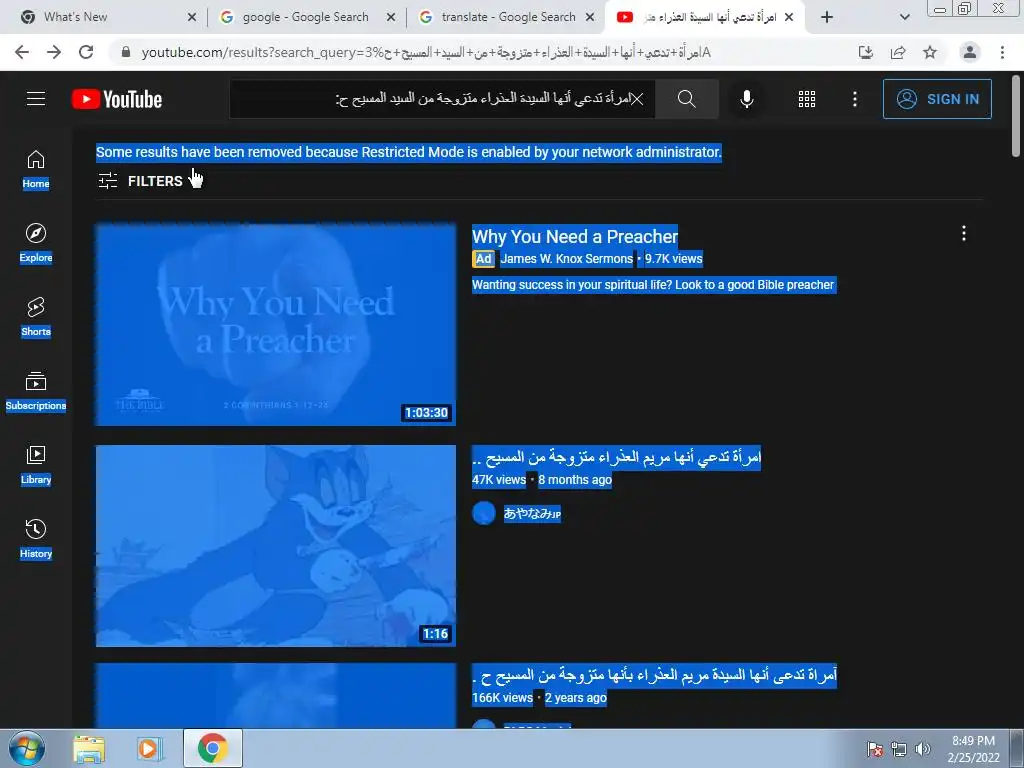Click inside the YouTube search box
Viewport: 1024px width, 768px height.
pos(443,99)
